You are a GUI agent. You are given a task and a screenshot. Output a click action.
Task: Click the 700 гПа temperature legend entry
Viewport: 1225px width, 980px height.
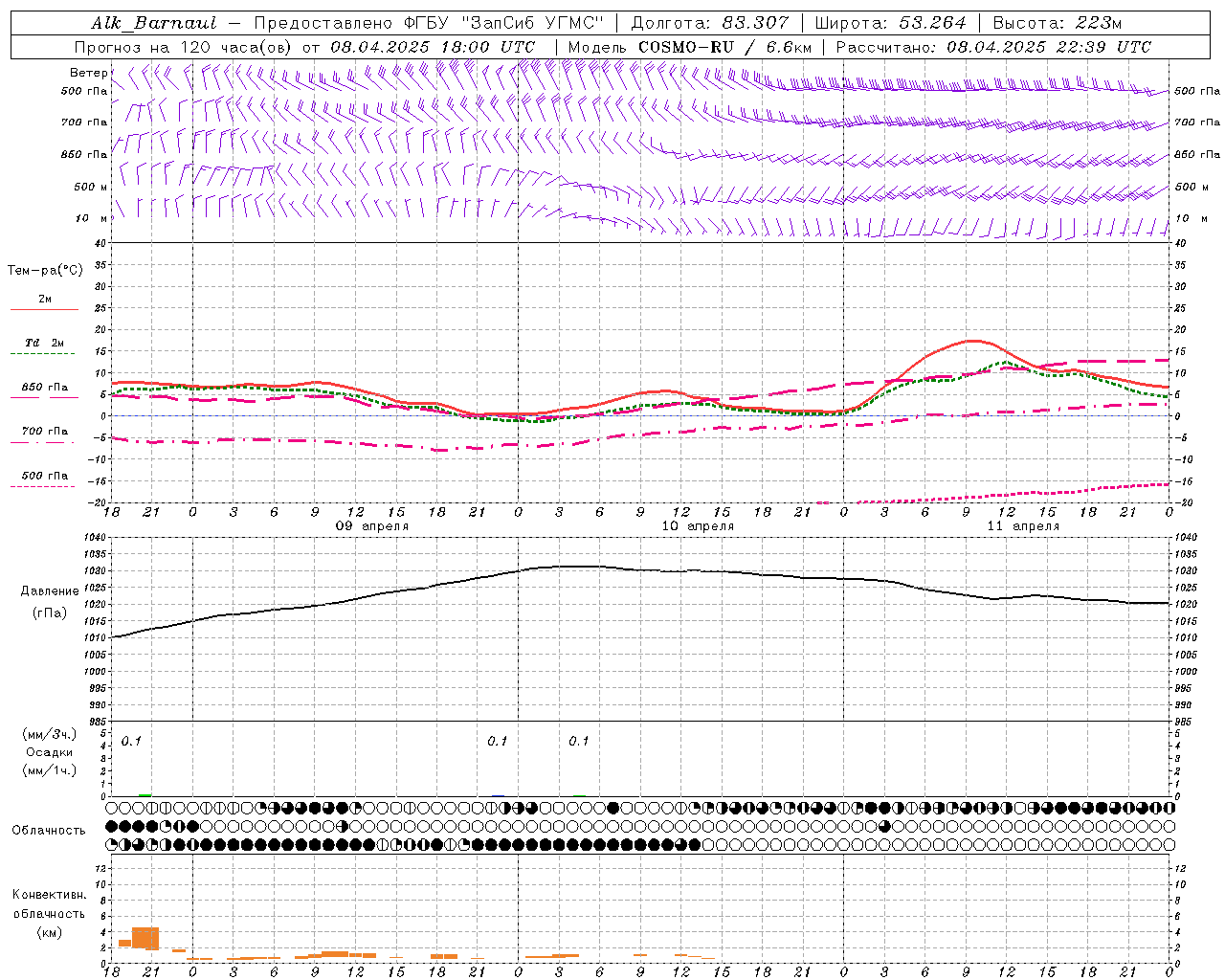pos(45,432)
